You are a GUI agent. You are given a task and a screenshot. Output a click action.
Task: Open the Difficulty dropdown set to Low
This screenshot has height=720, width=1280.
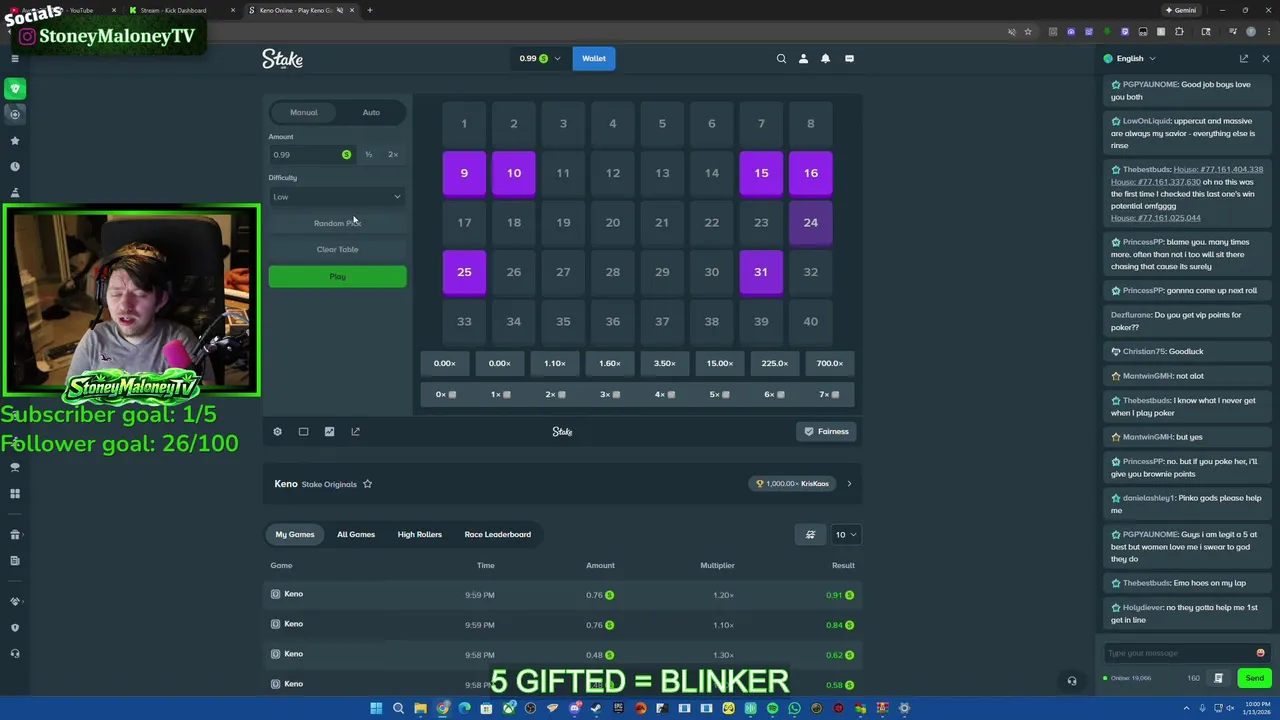click(337, 197)
